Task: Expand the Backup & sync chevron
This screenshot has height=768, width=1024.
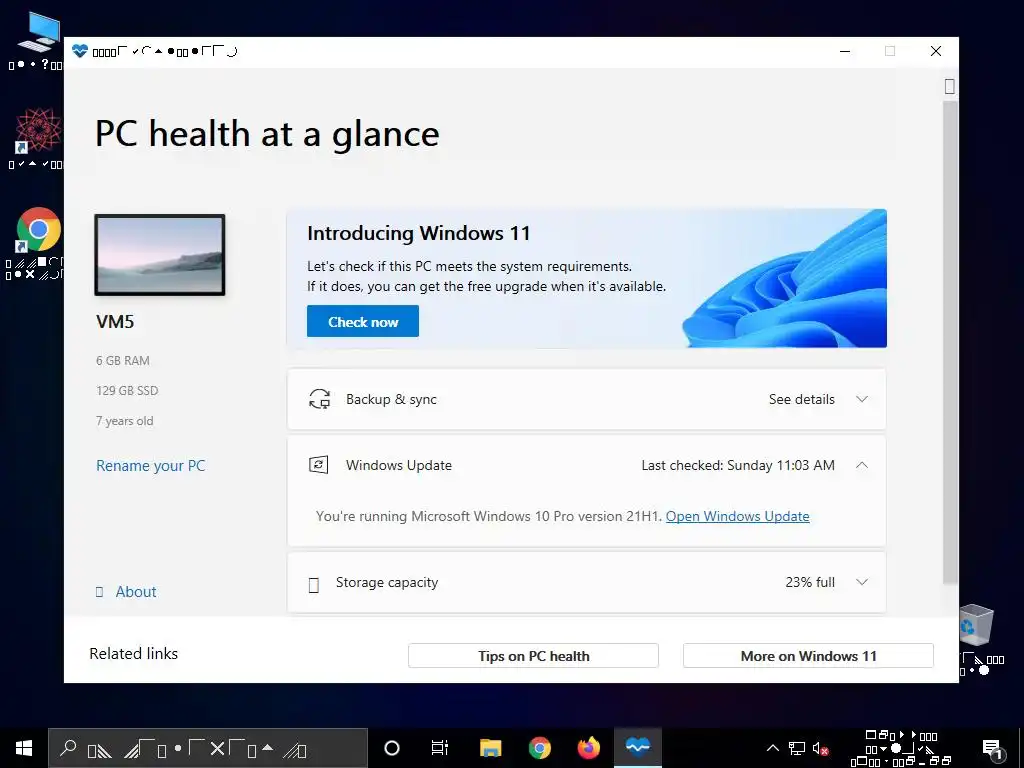Action: [862, 399]
